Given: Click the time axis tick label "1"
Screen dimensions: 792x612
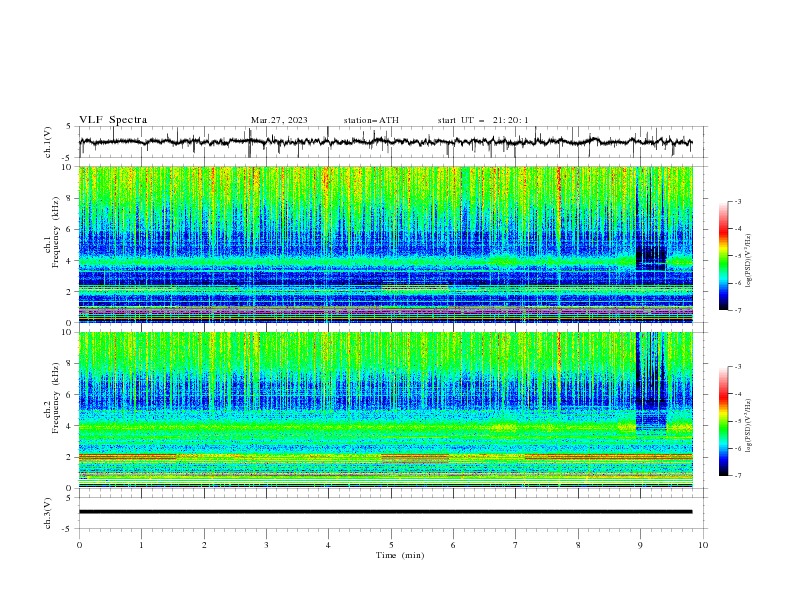Looking at the screenshot, I should [x=141, y=545].
